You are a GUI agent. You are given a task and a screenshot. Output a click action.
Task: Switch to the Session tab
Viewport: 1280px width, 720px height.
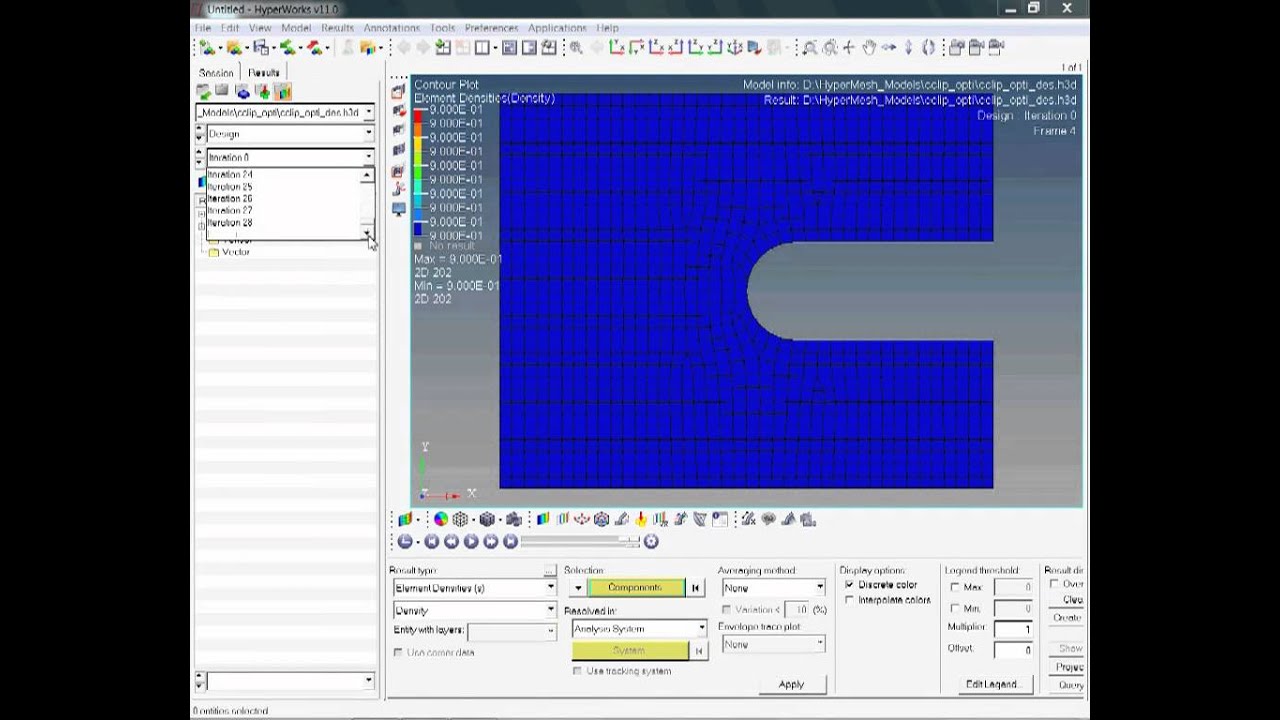point(216,73)
